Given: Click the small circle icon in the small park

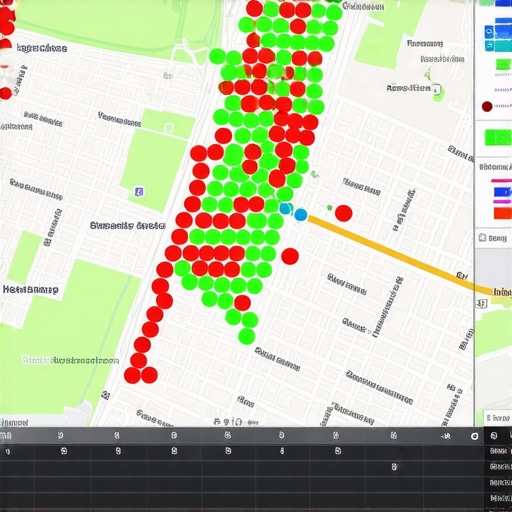Looking at the screenshot, I should point(169,128).
